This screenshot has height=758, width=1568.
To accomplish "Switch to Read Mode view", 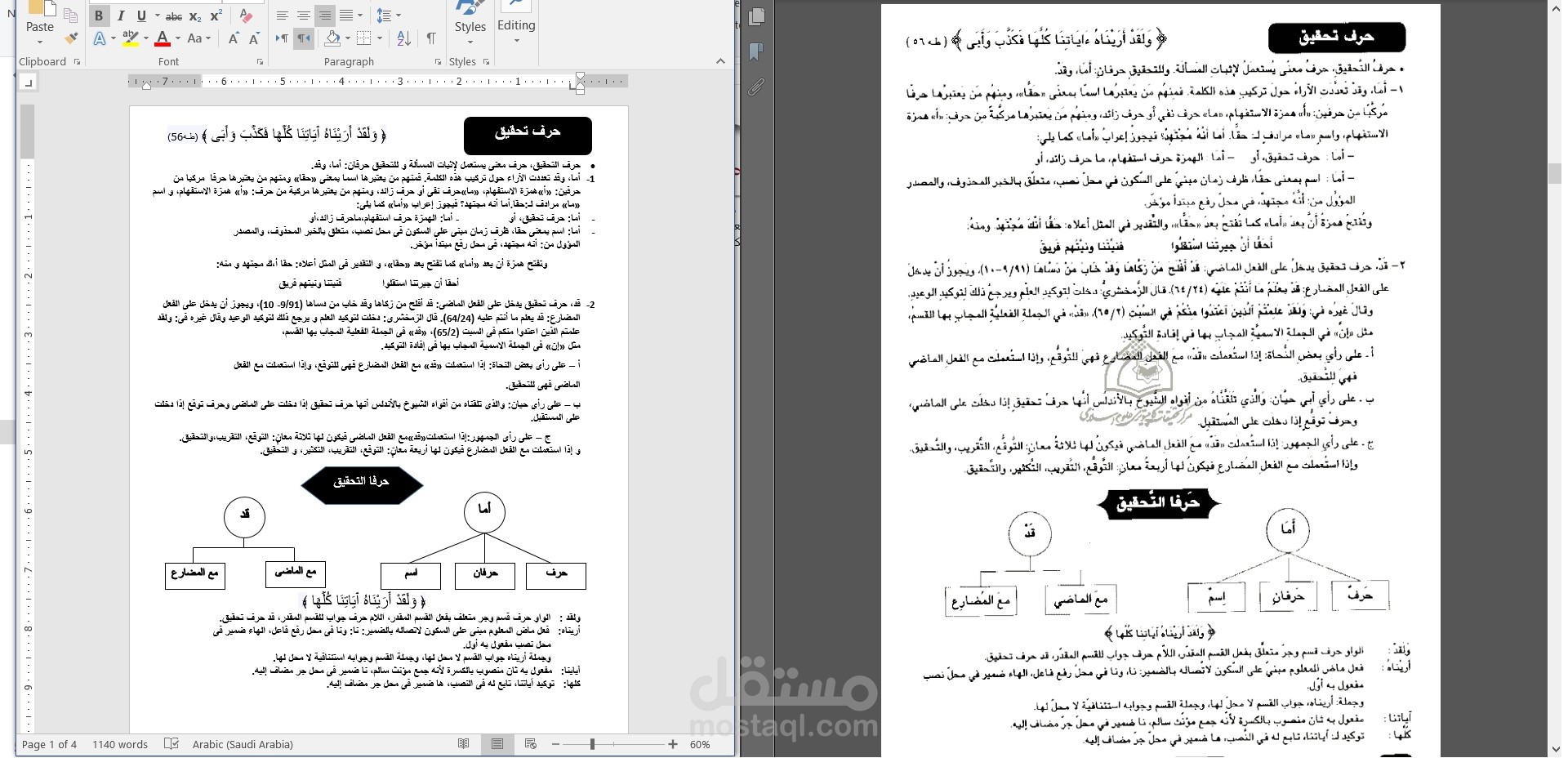I will [x=464, y=744].
